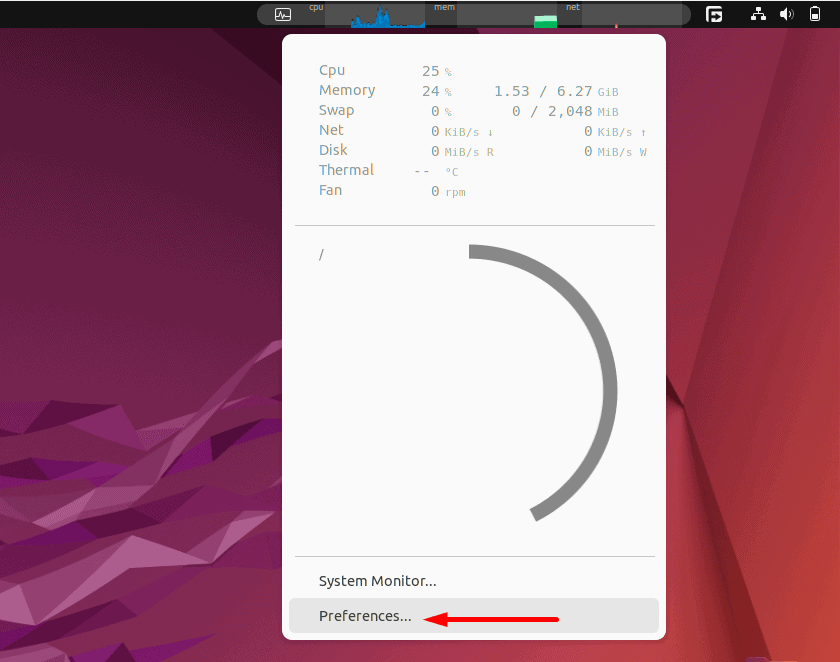Click the volume speaker tray icon
The image size is (840, 662).
click(x=786, y=14)
